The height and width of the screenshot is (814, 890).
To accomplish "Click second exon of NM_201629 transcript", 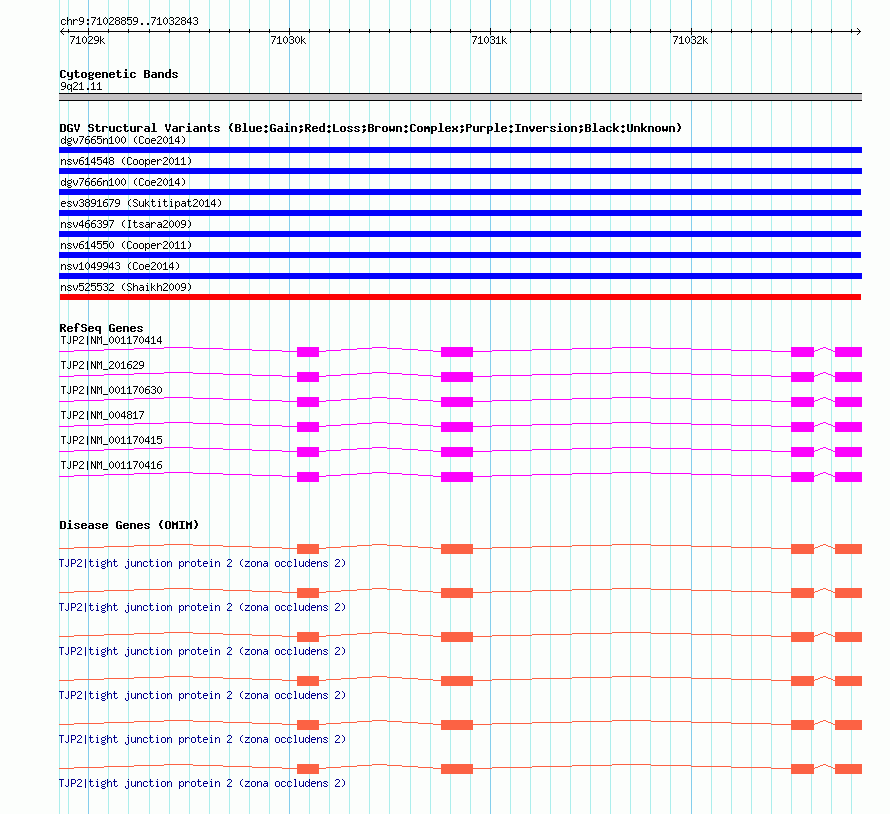I will [457, 377].
